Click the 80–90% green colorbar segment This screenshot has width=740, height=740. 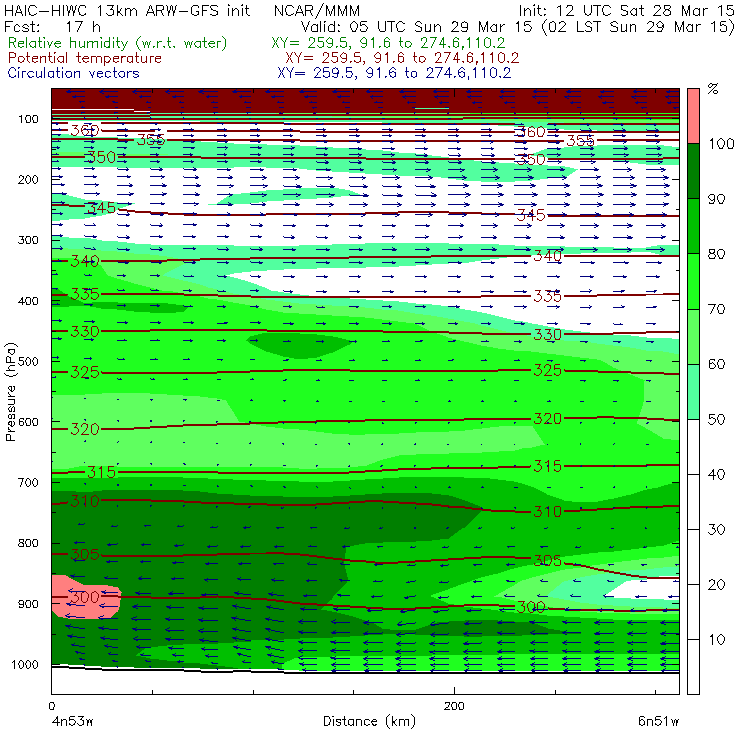click(x=693, y=226)
